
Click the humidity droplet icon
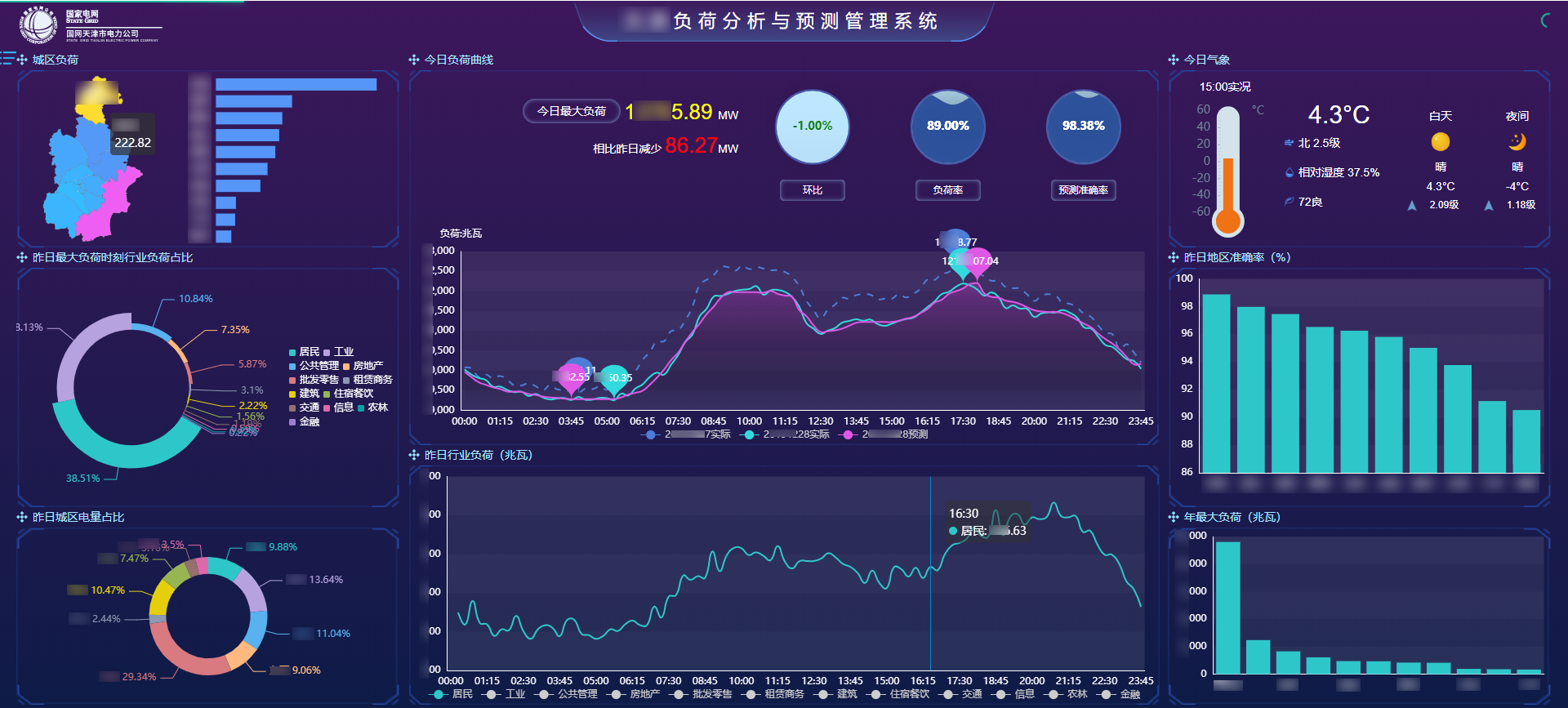pyautogui.click(x=1289, y=172)
